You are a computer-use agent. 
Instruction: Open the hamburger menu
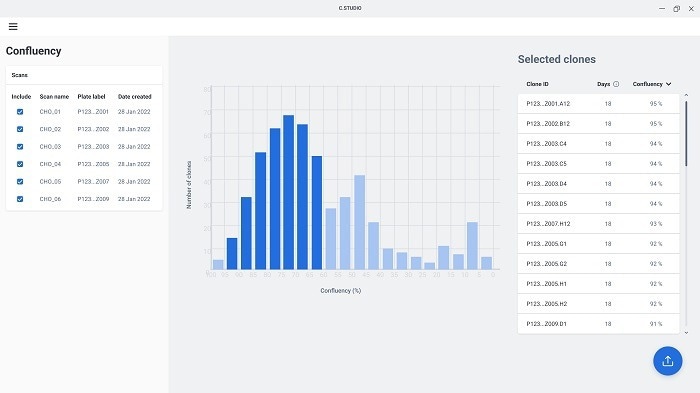[x=13, y=26]
